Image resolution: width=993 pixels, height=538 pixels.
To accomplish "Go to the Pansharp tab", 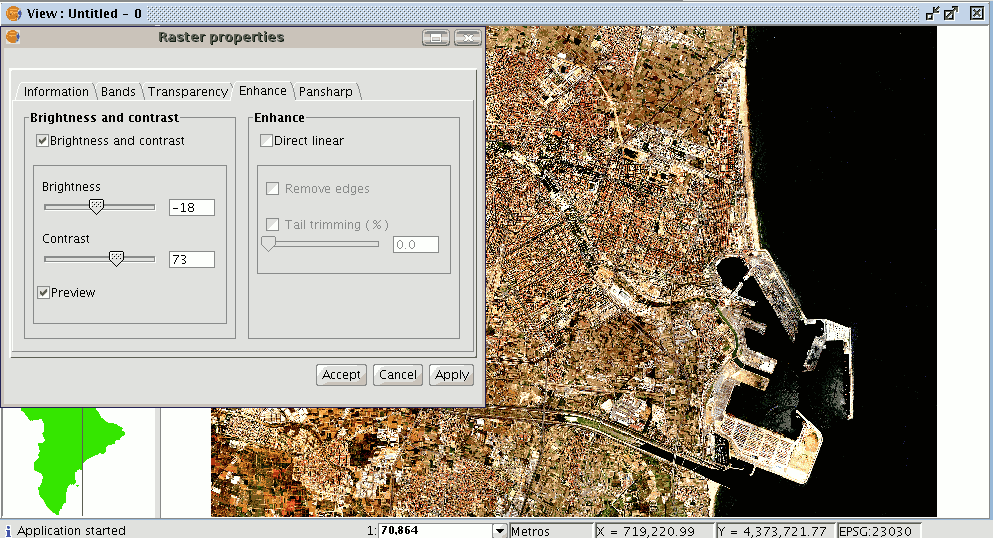I will (x=326, y=92).
